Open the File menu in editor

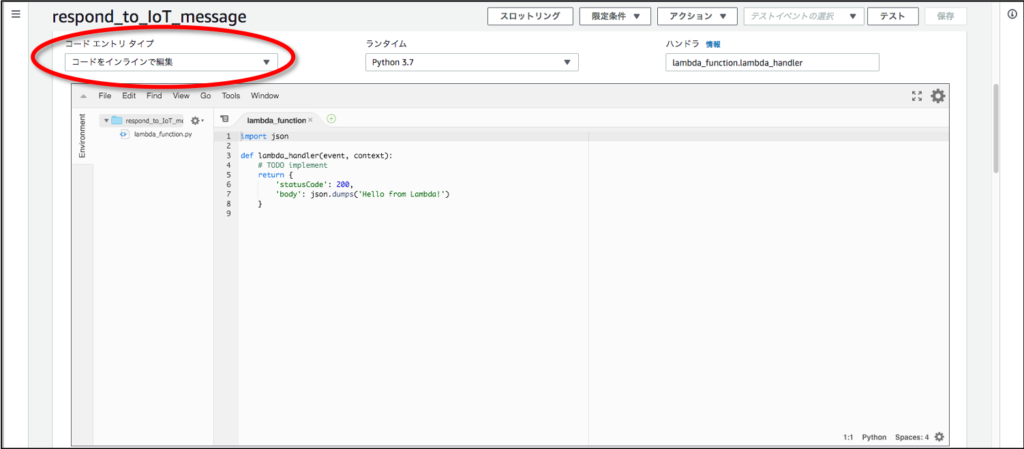104,96
